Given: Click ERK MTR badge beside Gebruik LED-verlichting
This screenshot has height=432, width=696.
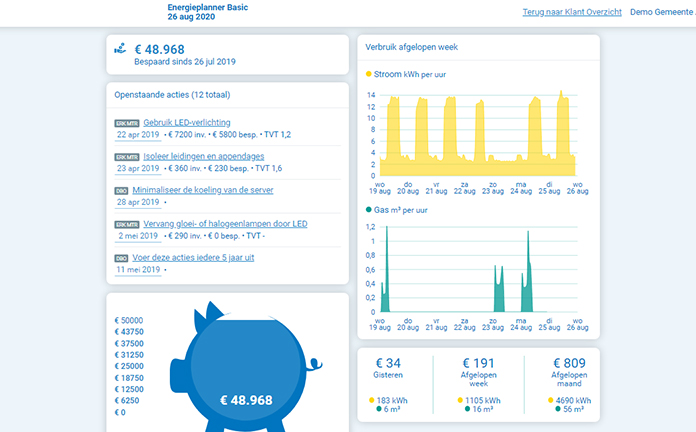Looking at the screenshot, I should [x=126, y=123].
